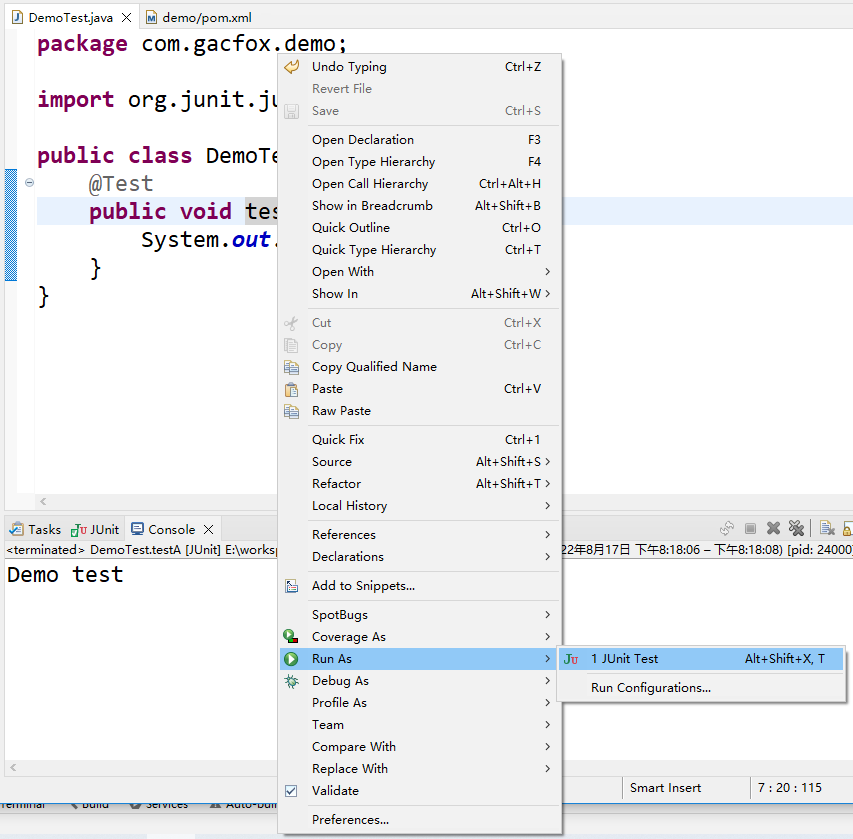The image size is (853, 839).
Task: Click the Clear Console document icon
Action: tap(827, 528)
